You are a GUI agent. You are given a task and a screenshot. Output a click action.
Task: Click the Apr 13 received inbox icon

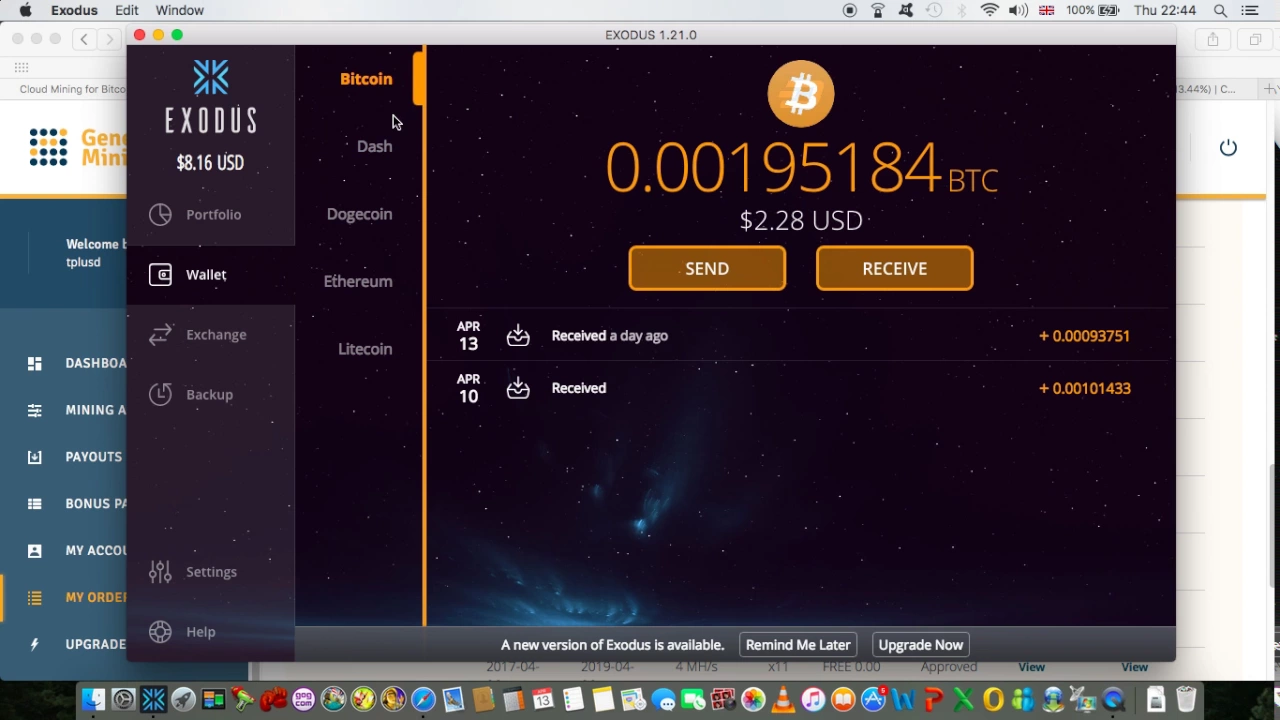coord(518,336)
